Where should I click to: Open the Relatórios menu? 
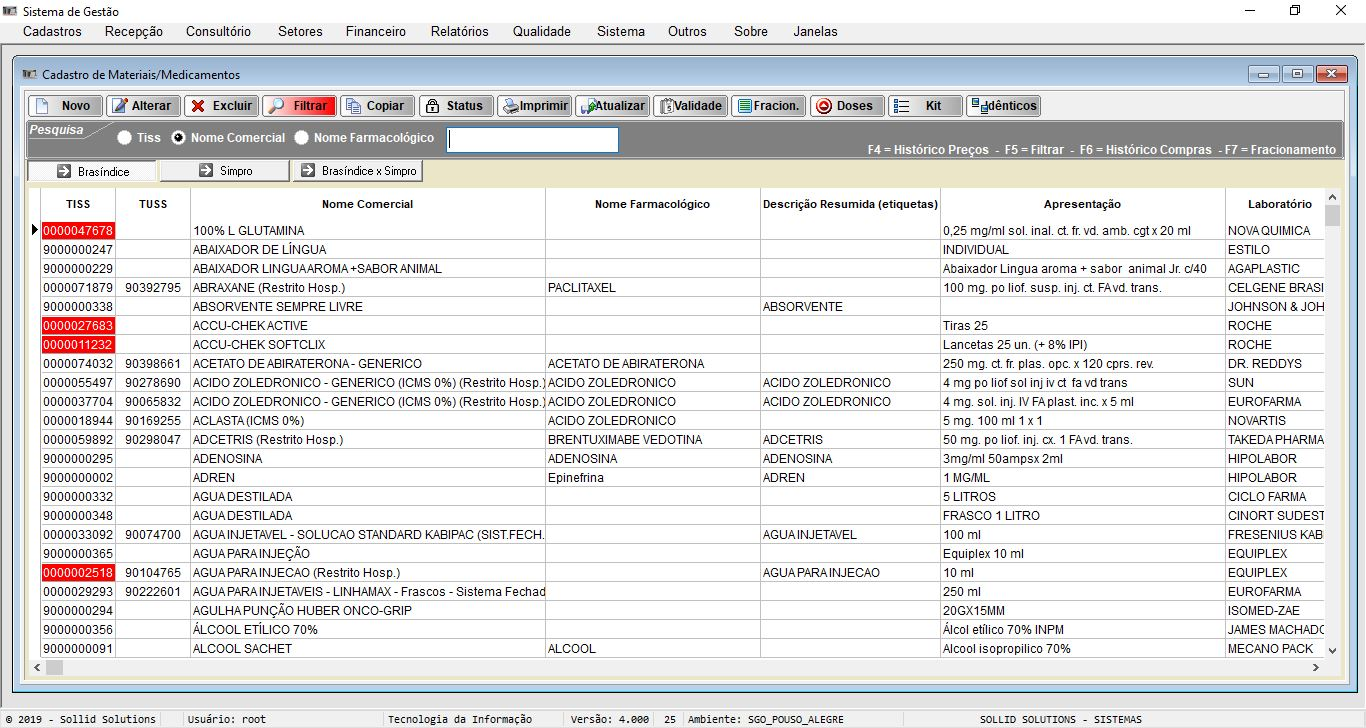tap(460, 31)
